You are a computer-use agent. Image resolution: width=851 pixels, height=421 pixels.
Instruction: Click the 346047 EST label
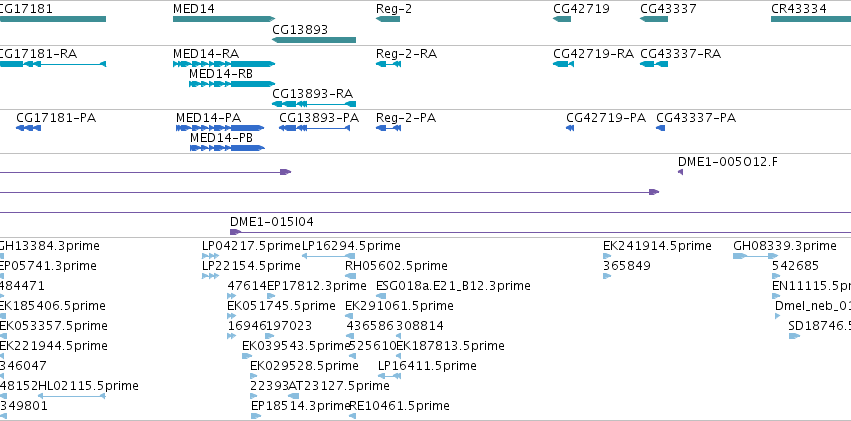[23, 366]
